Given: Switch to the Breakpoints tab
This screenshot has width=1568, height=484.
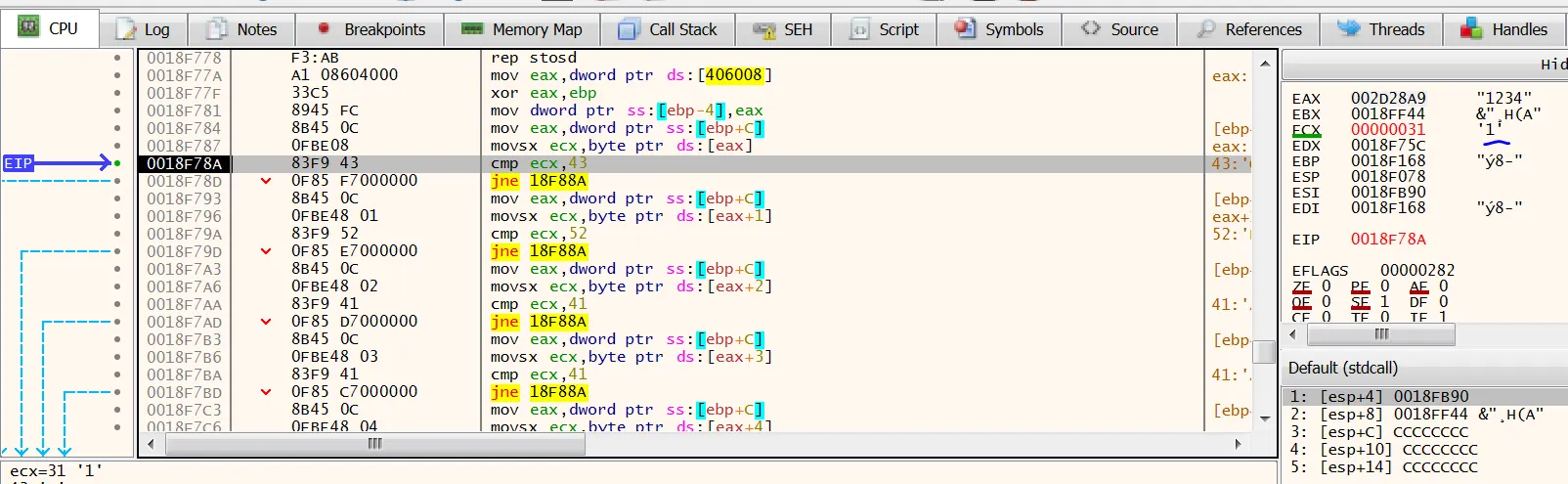Looking at the screenshot, I should click(x=370, y=29).
